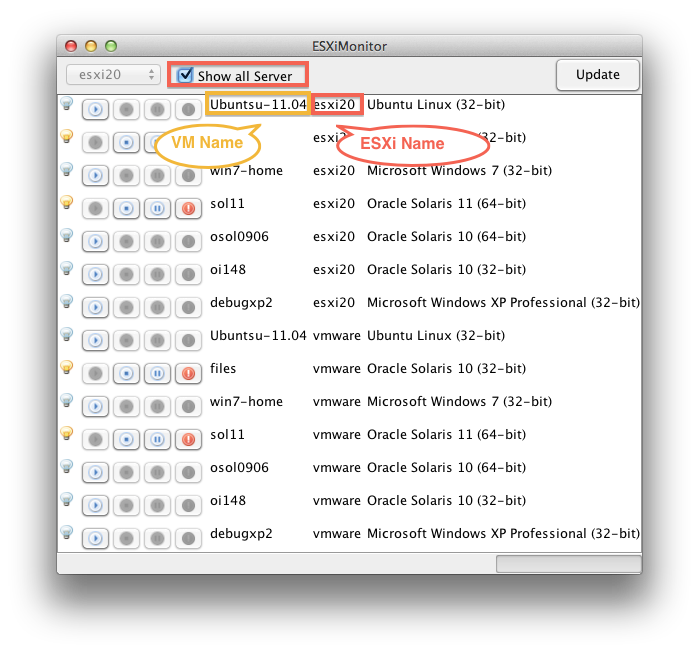Suspend the sol11 VM on esxi20
The height and width of the screenshot is (653, 699).
[x=157, y=208]
